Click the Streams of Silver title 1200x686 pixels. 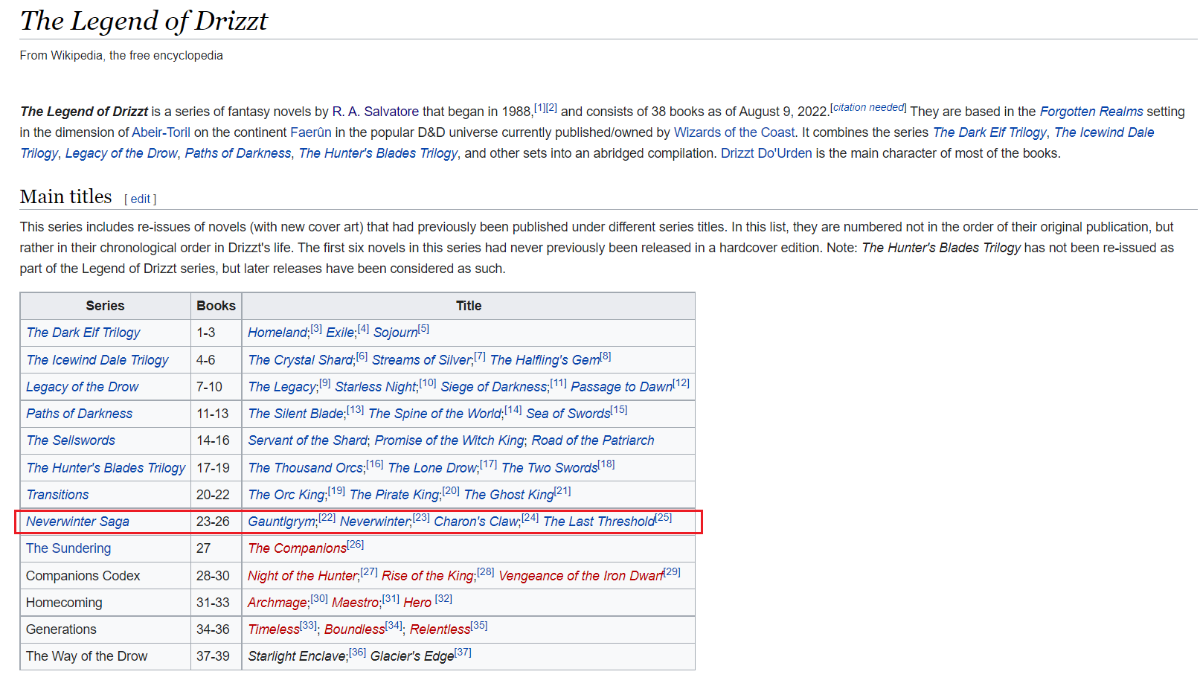pos(422,359)
